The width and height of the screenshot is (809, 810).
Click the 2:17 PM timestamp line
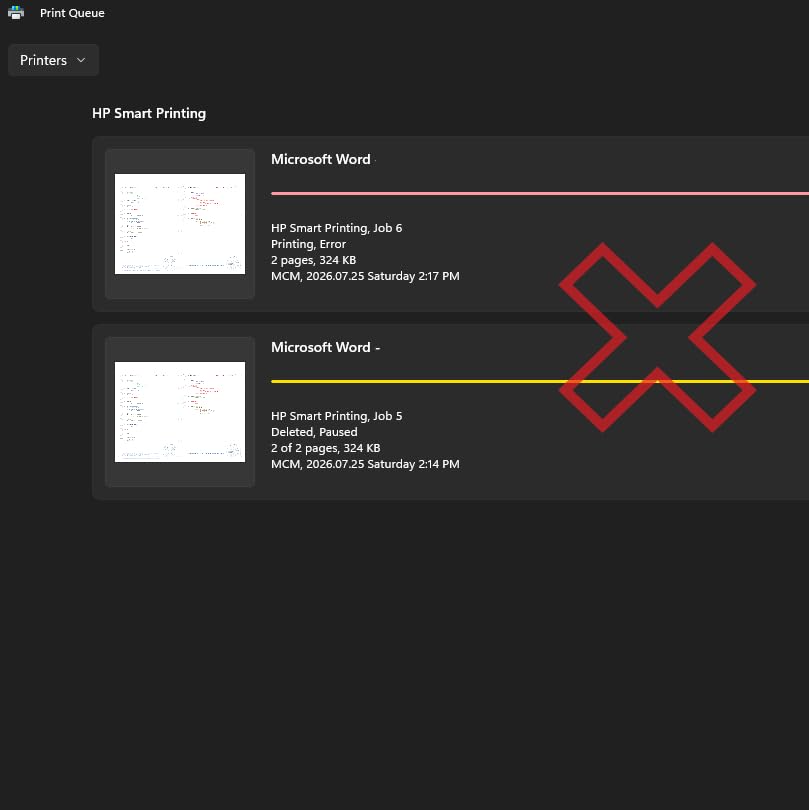click(x=365, y=276)
